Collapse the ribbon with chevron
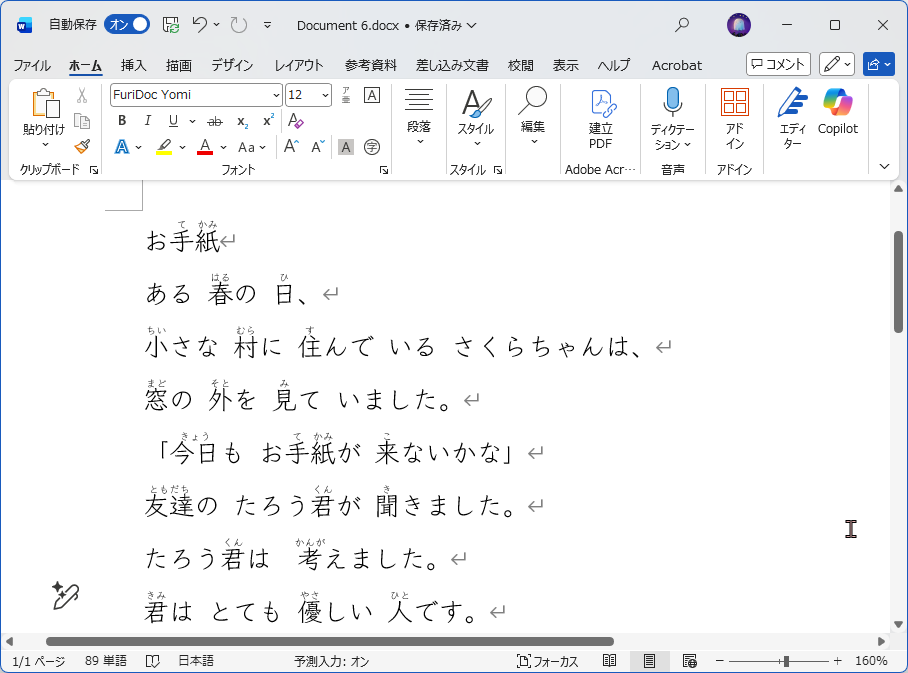908x673 pixels. pos(884,167)
